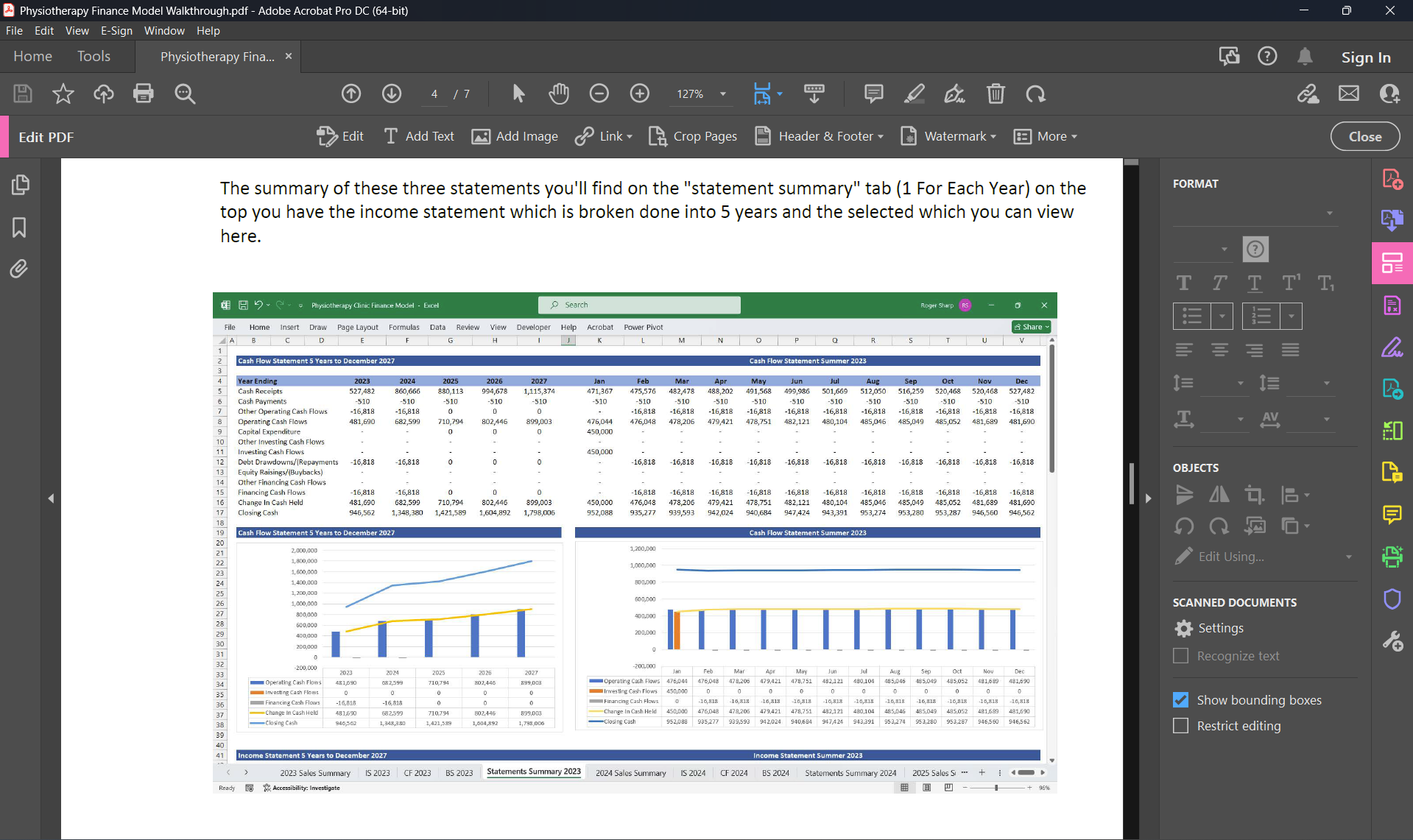Select the Add Image tool

click(x=514, y=136)
